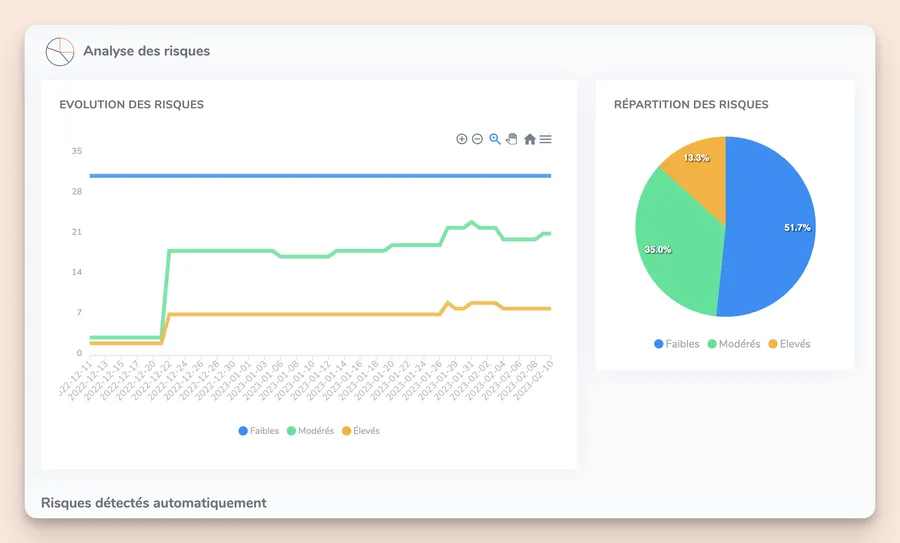Click the green Modérés line peak
This screenshot has height=543, width=900.
pyautogui.click(x=472, y=222)
